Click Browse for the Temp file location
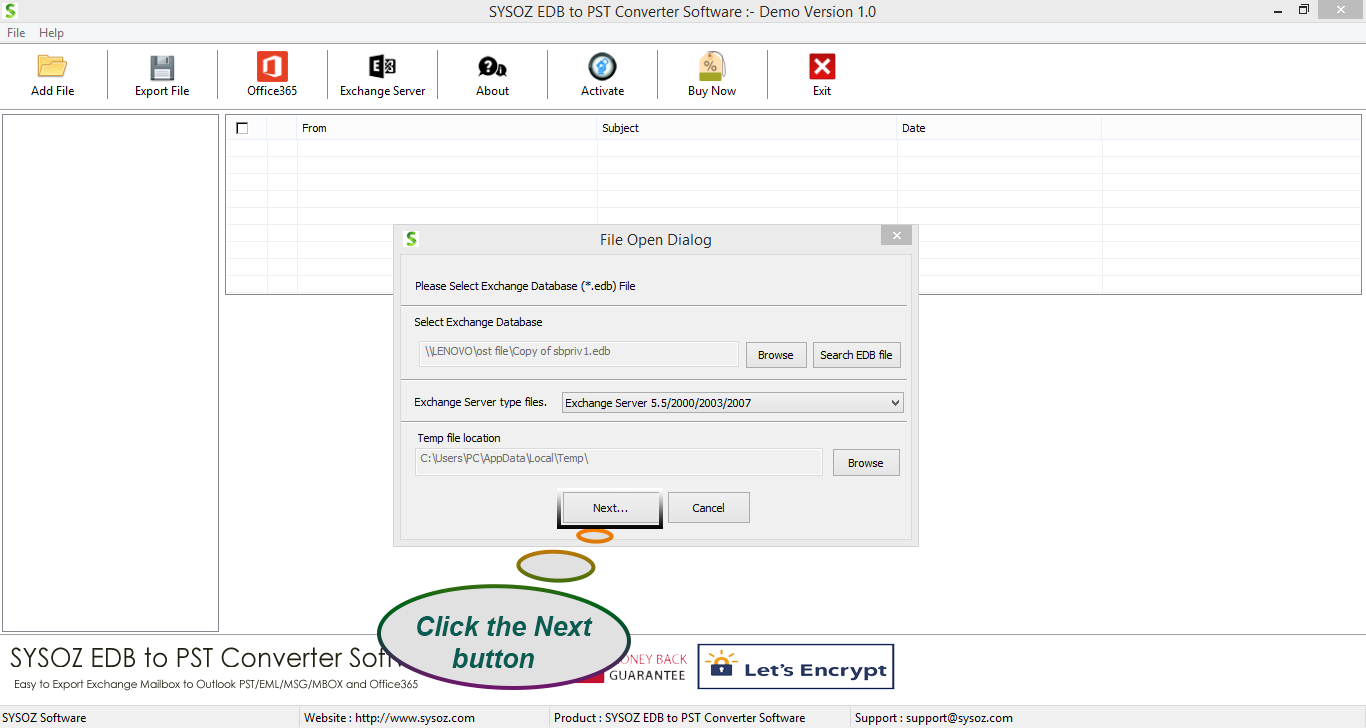 pyautogui.click(x=866, y=463)
